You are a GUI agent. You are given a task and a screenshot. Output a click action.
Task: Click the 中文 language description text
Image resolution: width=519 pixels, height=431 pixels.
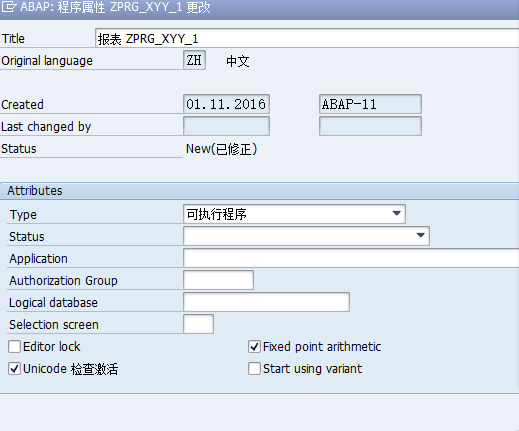(x=238, y=61)
